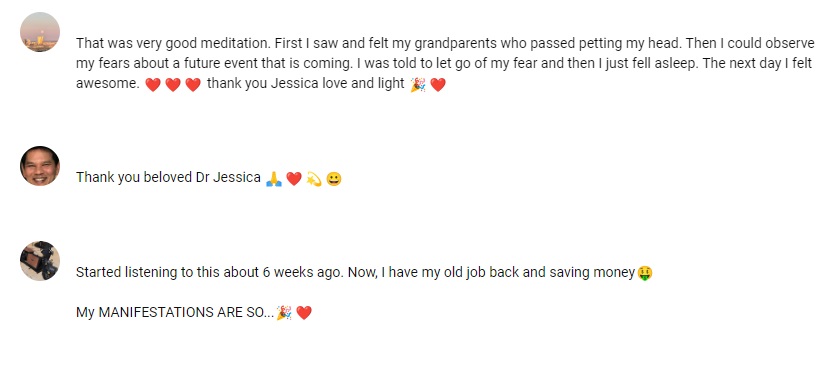Click the party popper emoji after 'love and light'
This screenshot has width=837, height=367.
pos(418,84)
